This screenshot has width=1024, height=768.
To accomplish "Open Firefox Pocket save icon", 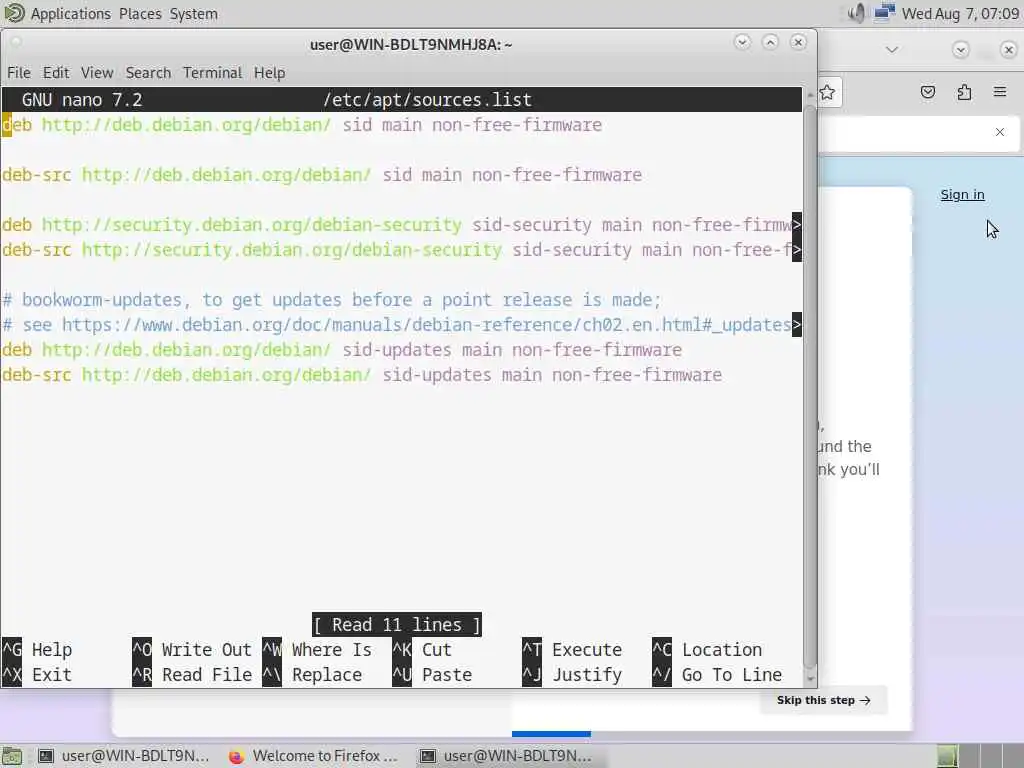I will [927, 92].
